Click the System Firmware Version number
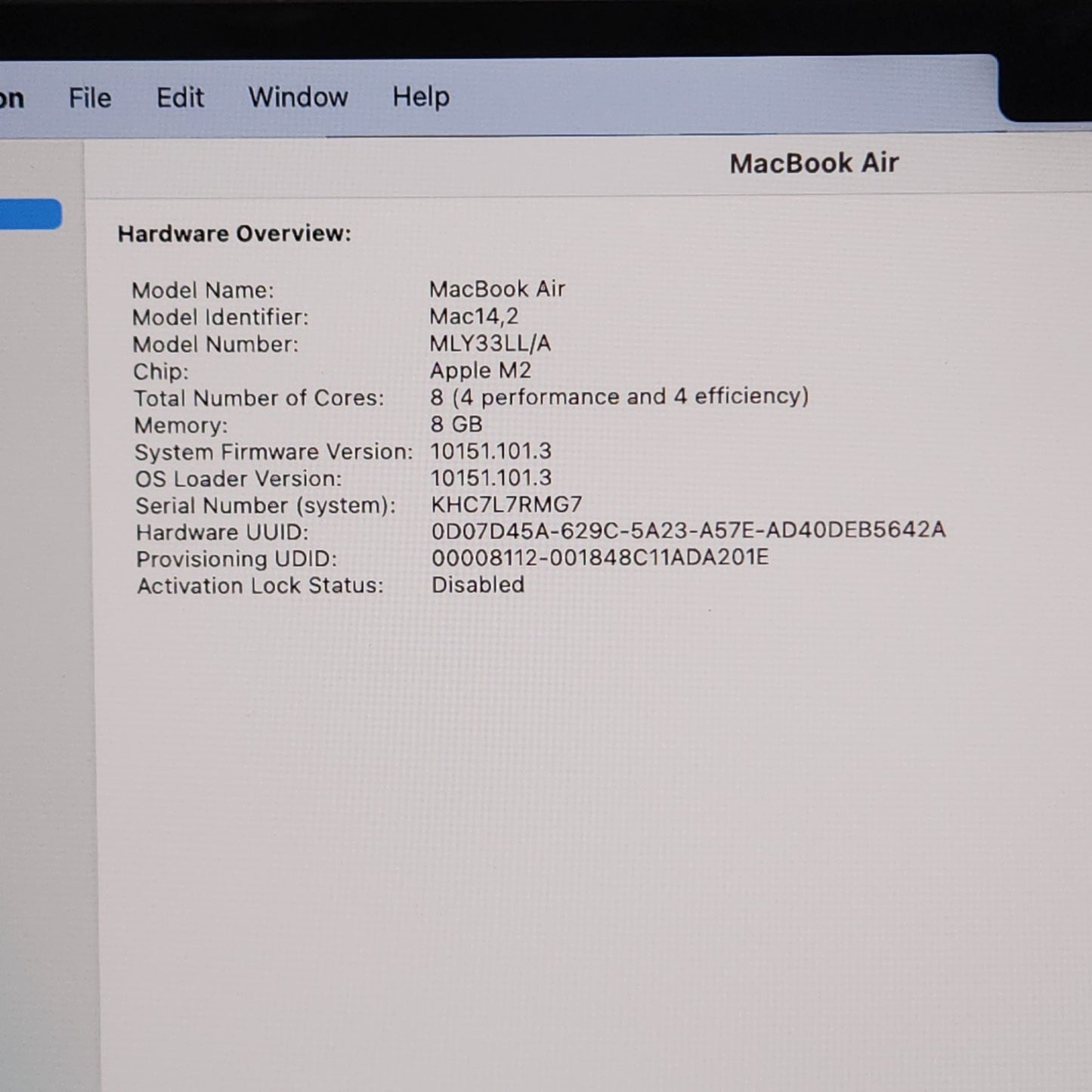 (490, 451)
